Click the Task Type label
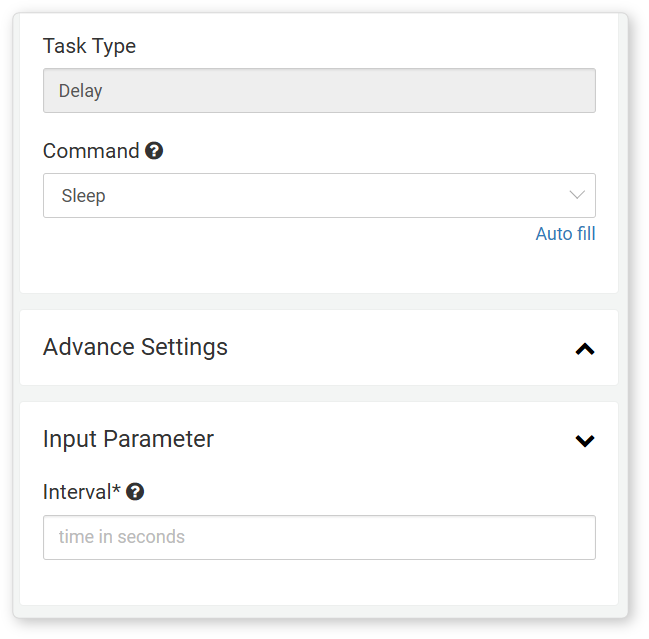Viewport: 649px width, 639px height. (x=89, y=46)
